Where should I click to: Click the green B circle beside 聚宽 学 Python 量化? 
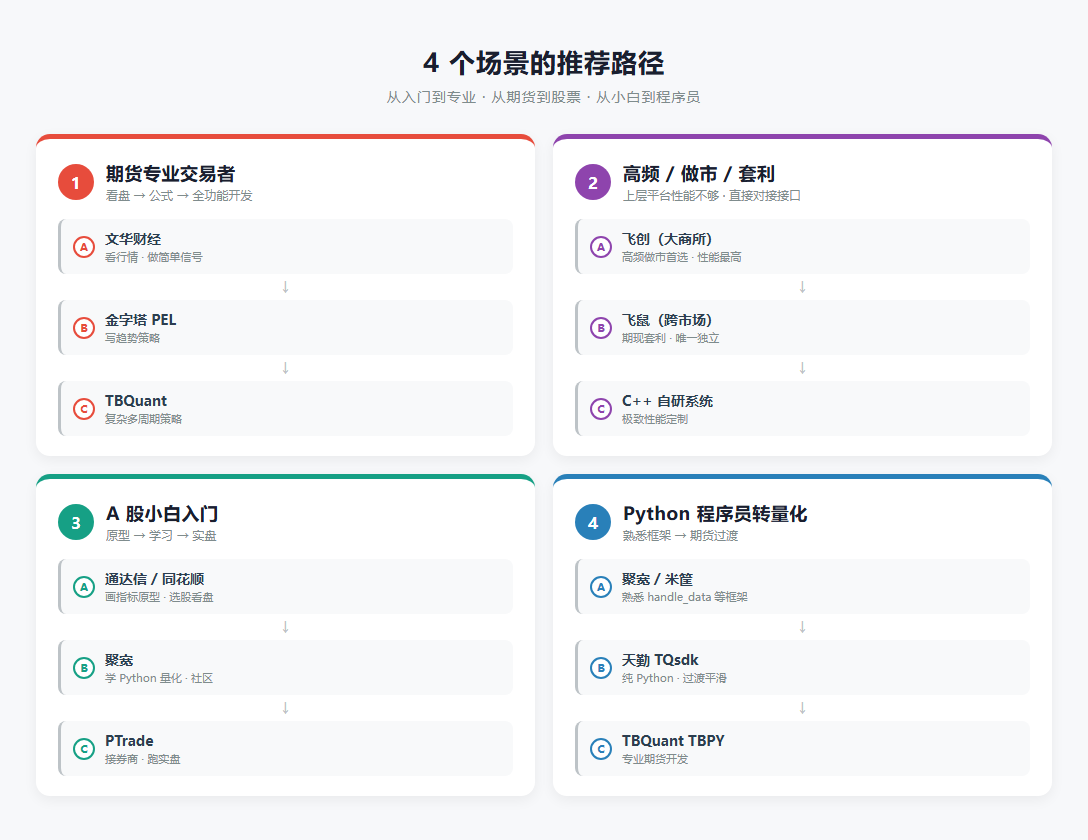[x=84, y=668]
